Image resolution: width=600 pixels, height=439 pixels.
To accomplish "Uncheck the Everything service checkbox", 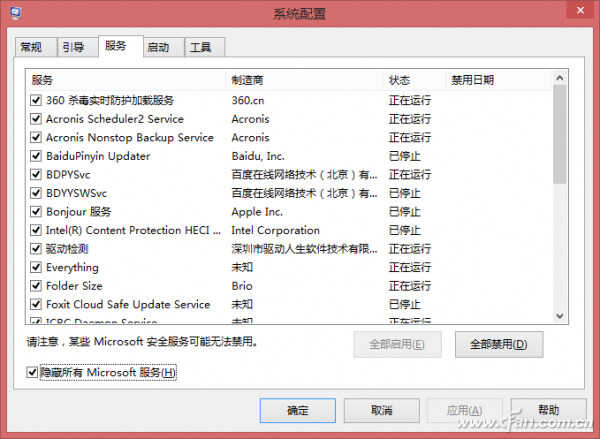I will tap(36, 267).
